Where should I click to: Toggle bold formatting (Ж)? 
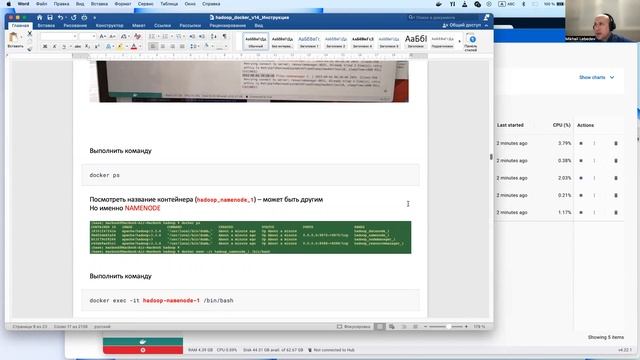tap(45, 47)
